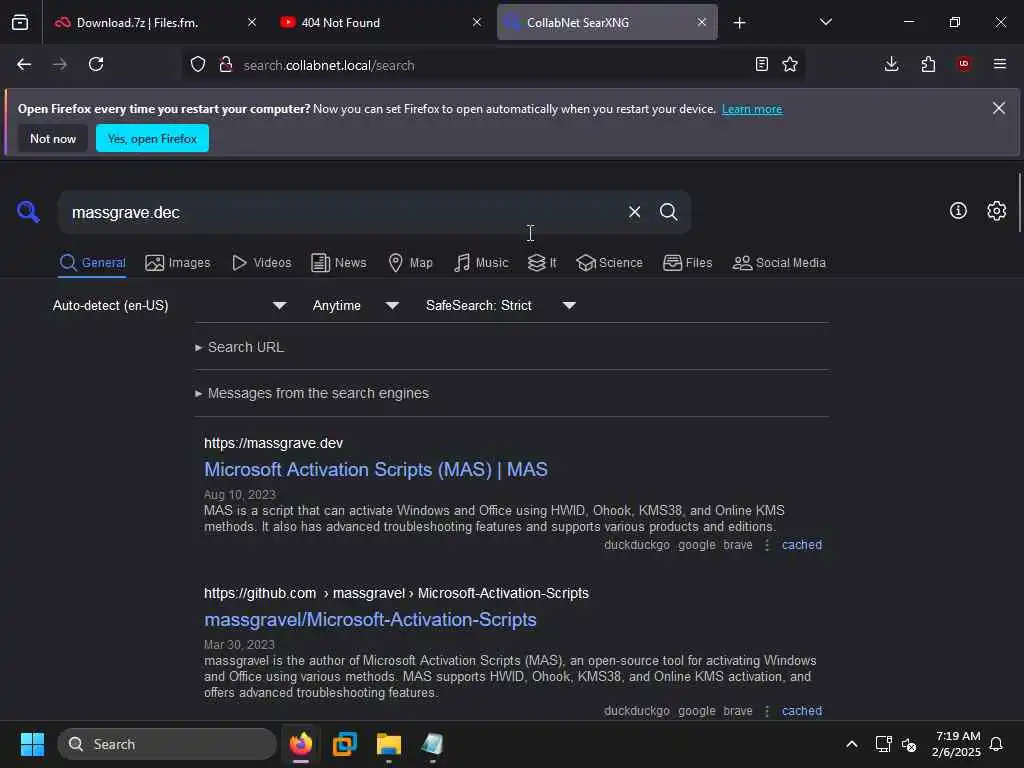Image resolution: width=1024 pixels, height=768 pixels.
Task: Open cached link for massgrave.dev result
Action: 802,545
